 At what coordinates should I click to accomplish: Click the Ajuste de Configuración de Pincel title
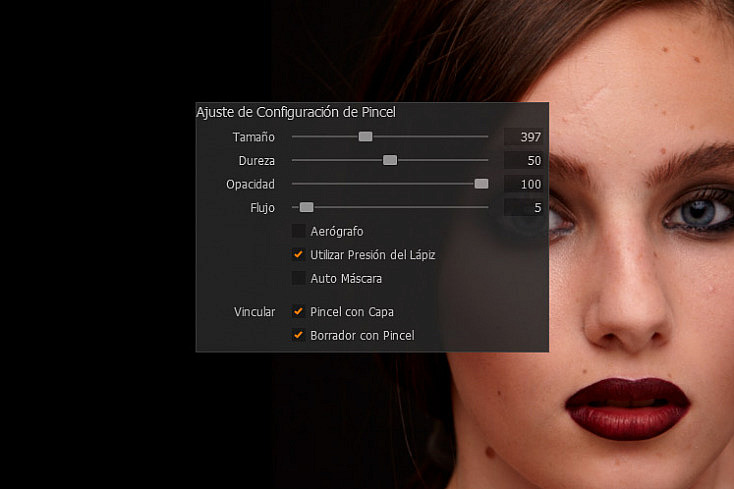[296, 112]
